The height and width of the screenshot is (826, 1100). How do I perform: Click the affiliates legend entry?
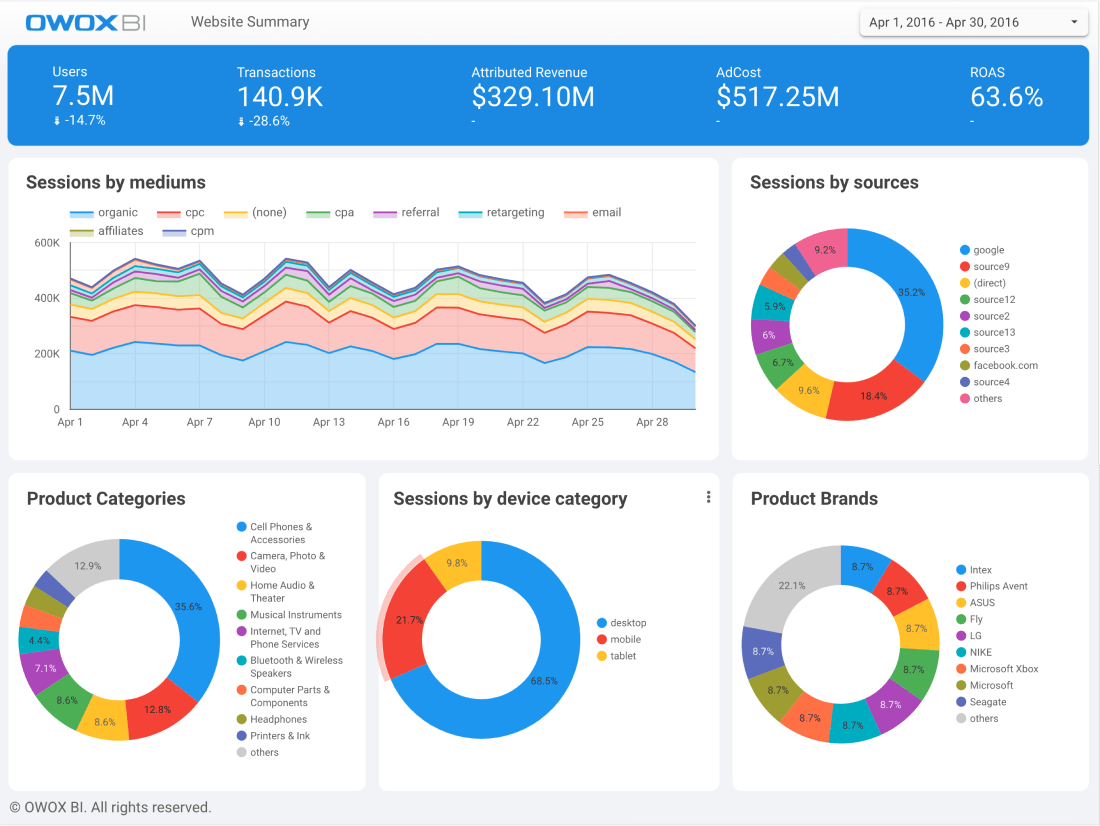107,231
